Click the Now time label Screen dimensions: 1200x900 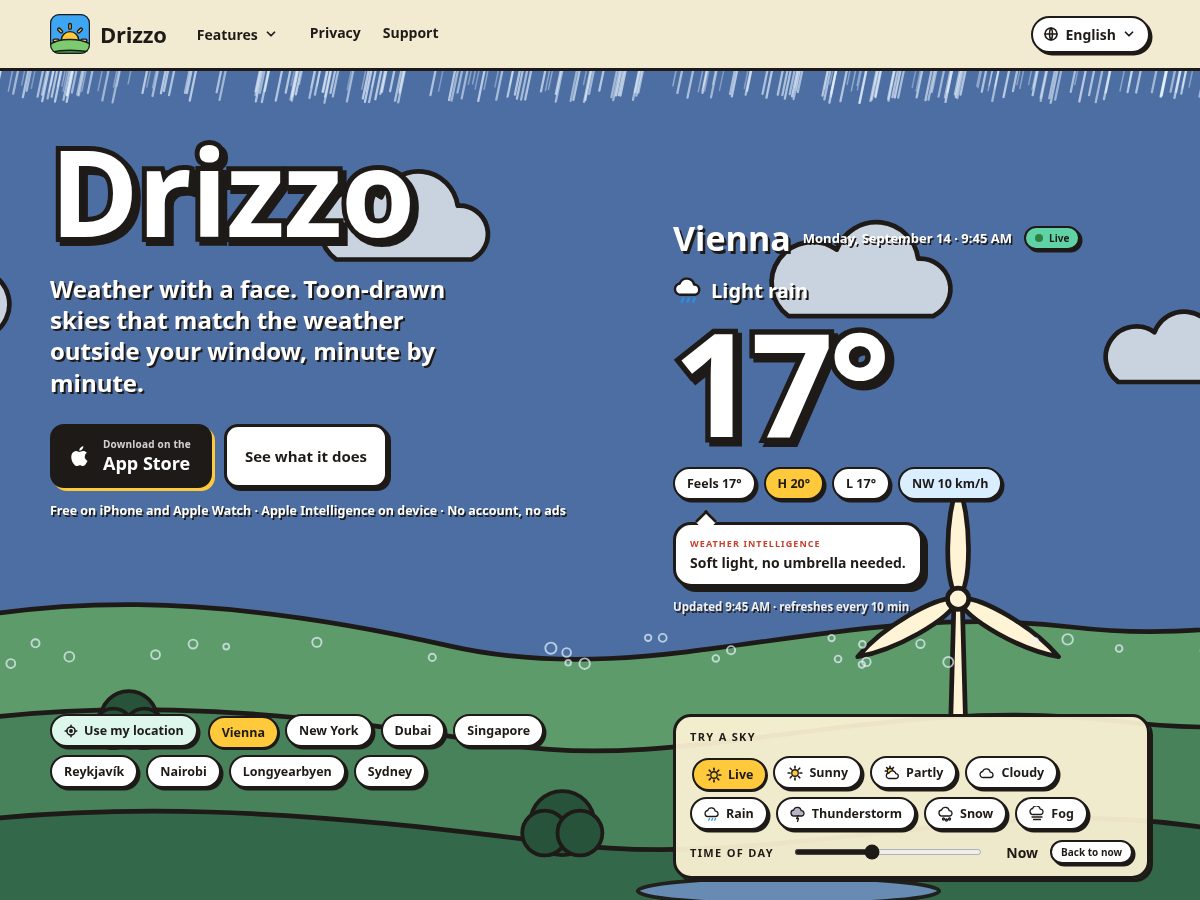(1022, 852)
